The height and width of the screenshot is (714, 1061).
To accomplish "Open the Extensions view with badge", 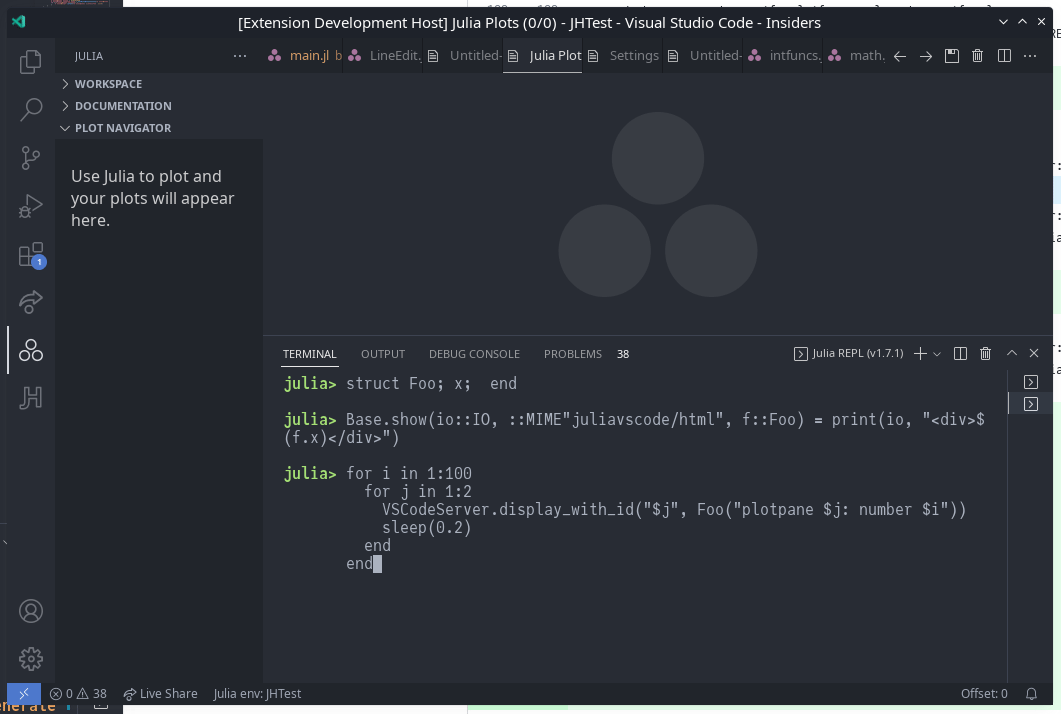I will click(x=31, y=255).
